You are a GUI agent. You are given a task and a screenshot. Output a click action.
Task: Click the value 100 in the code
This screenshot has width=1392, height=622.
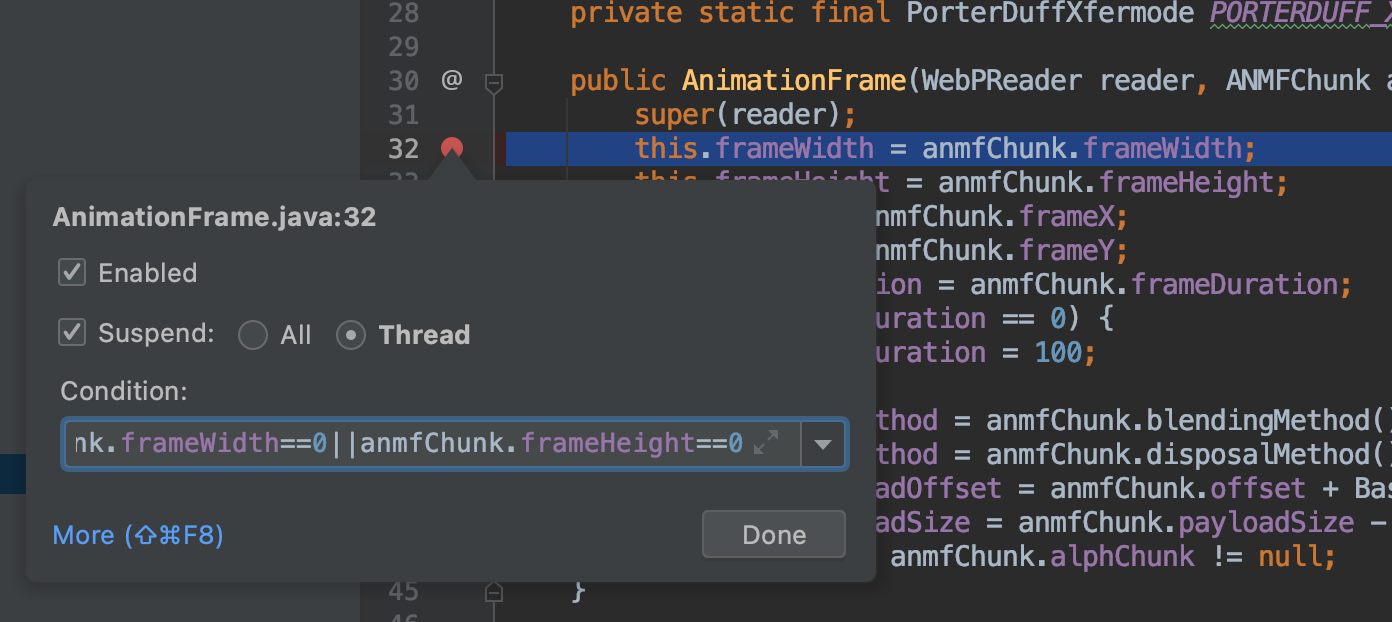pos(1058,353)
